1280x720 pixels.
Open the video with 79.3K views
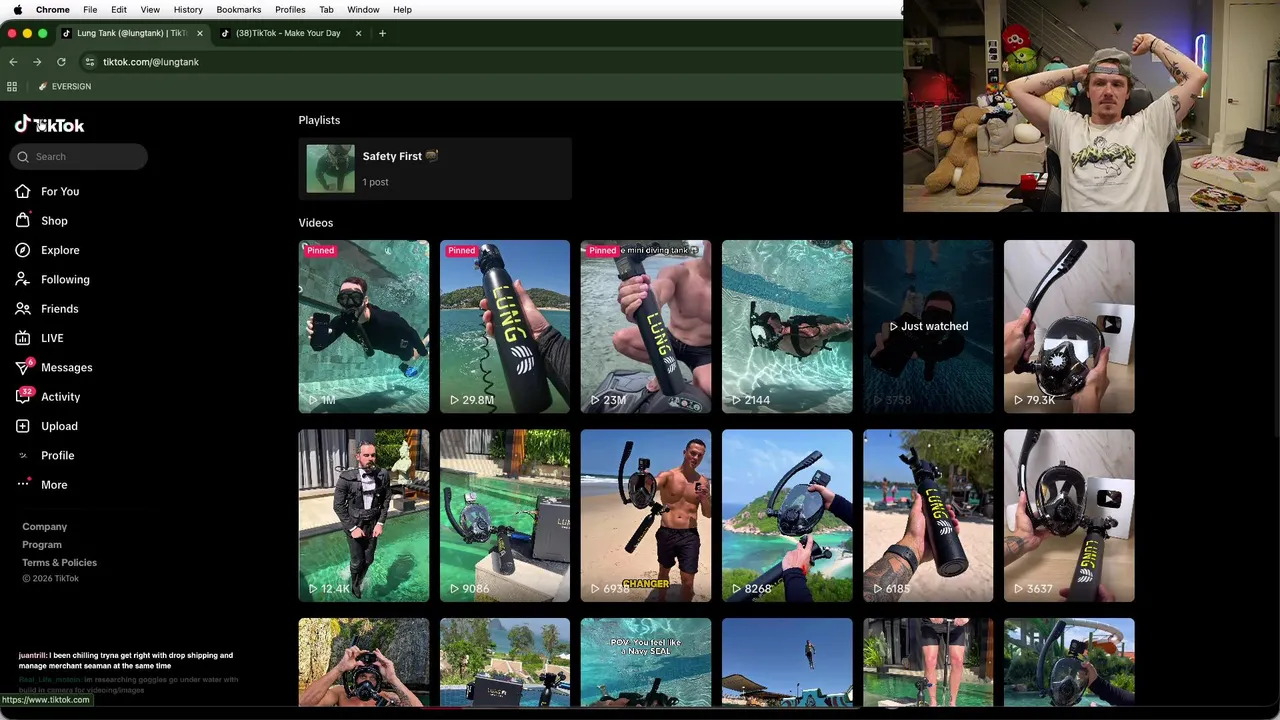(1069, 326)
